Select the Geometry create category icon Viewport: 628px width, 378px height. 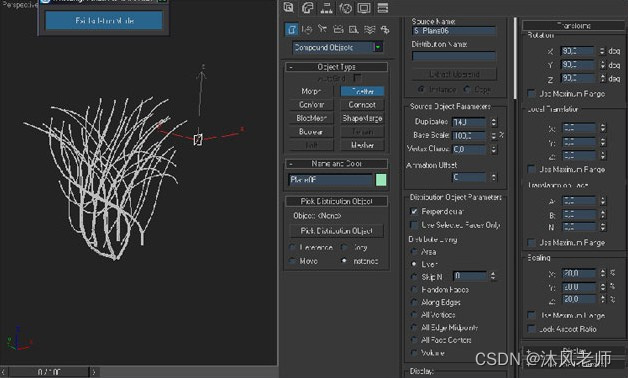click(291, 29)
